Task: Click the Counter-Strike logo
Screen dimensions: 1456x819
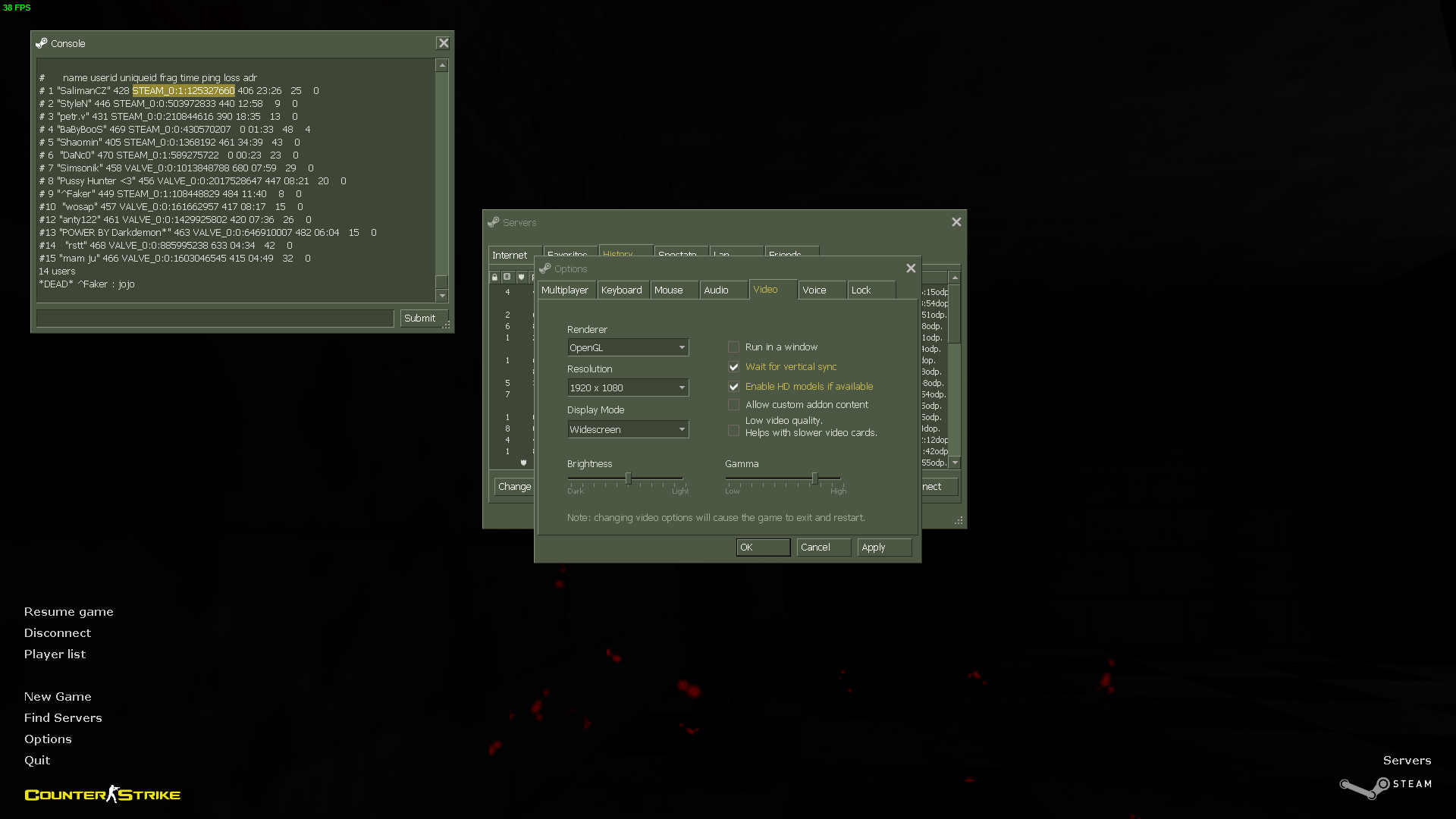Action: point(102,794)
